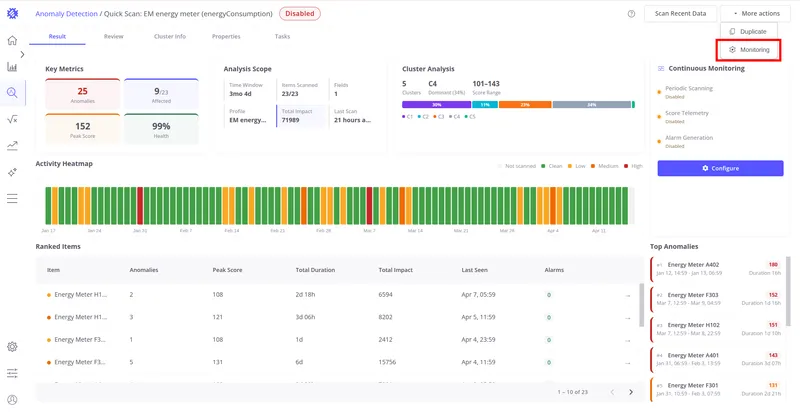800x413 pixels.
Task: Open top anomaly Energy Meter F301
Action: point(716,390)
